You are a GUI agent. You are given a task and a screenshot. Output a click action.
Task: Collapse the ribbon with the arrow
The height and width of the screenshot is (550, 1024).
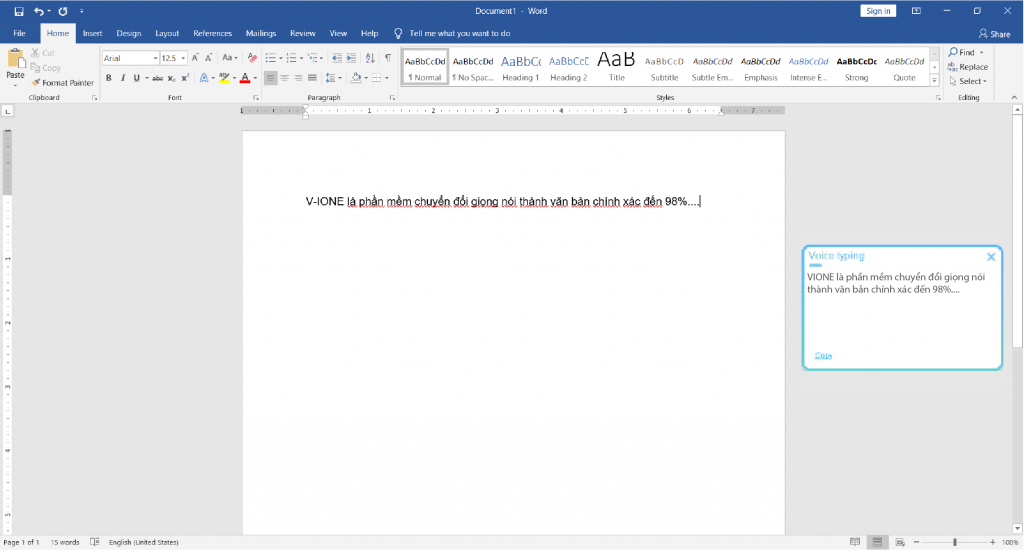pyautogui.click(x=1014, y=97)
